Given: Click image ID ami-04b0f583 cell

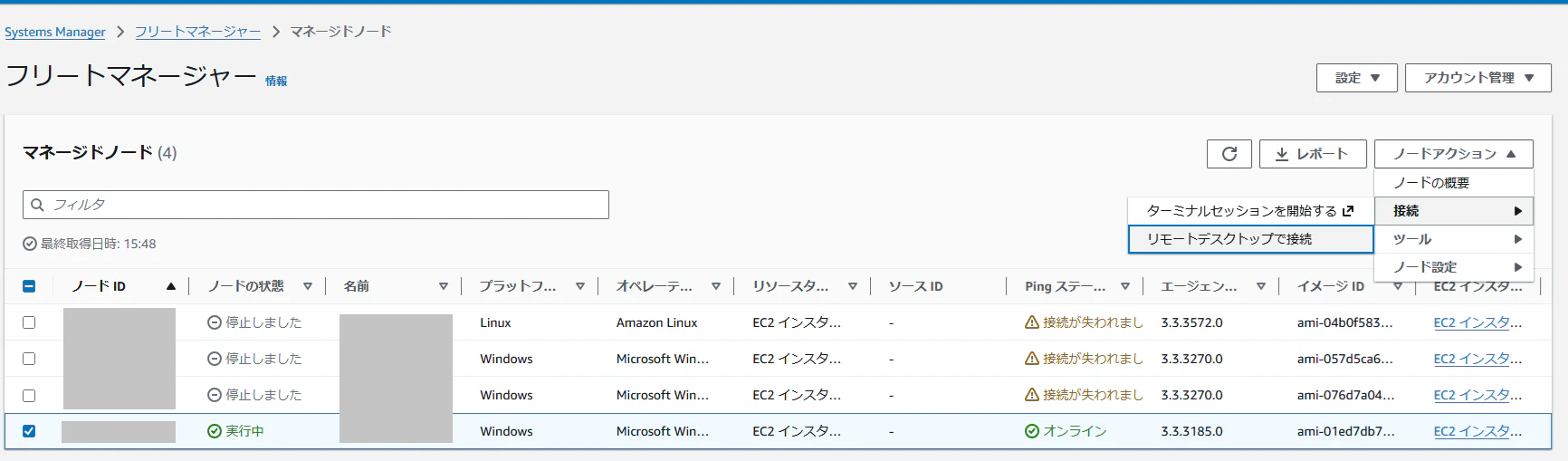Looking at the screenshot, I should 1344,322.
